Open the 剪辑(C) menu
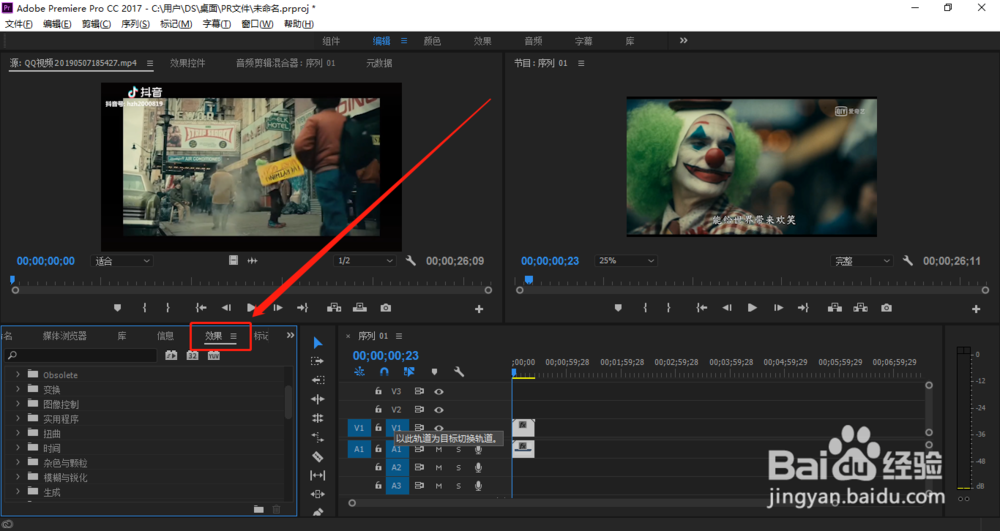This screenshot has width=1000, height=531. tap(96, 24)
